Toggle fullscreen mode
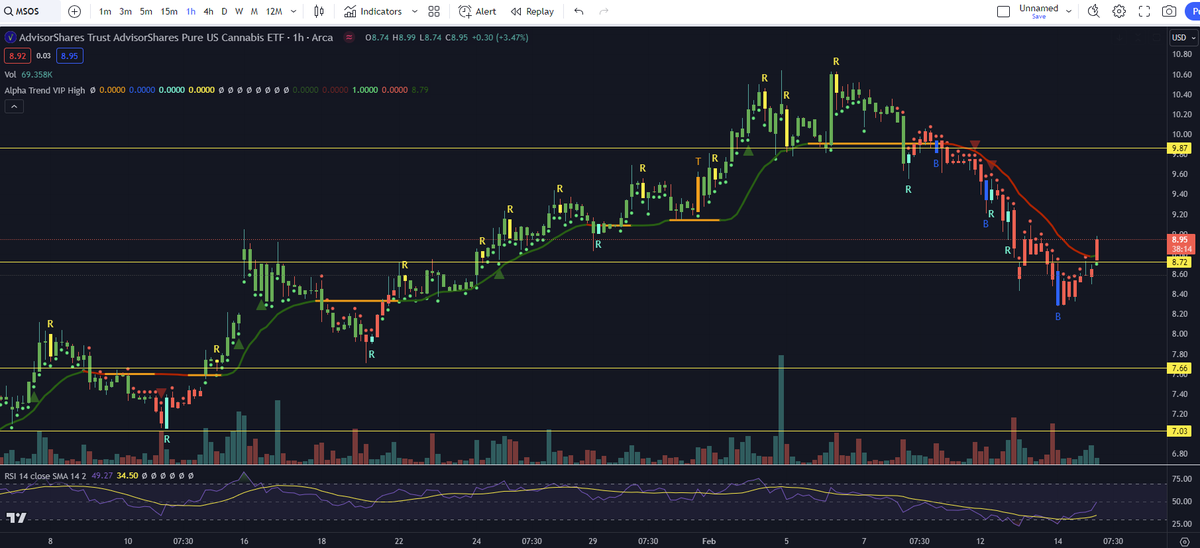This screenshot has width=1200, height=548. [1144, 11]
